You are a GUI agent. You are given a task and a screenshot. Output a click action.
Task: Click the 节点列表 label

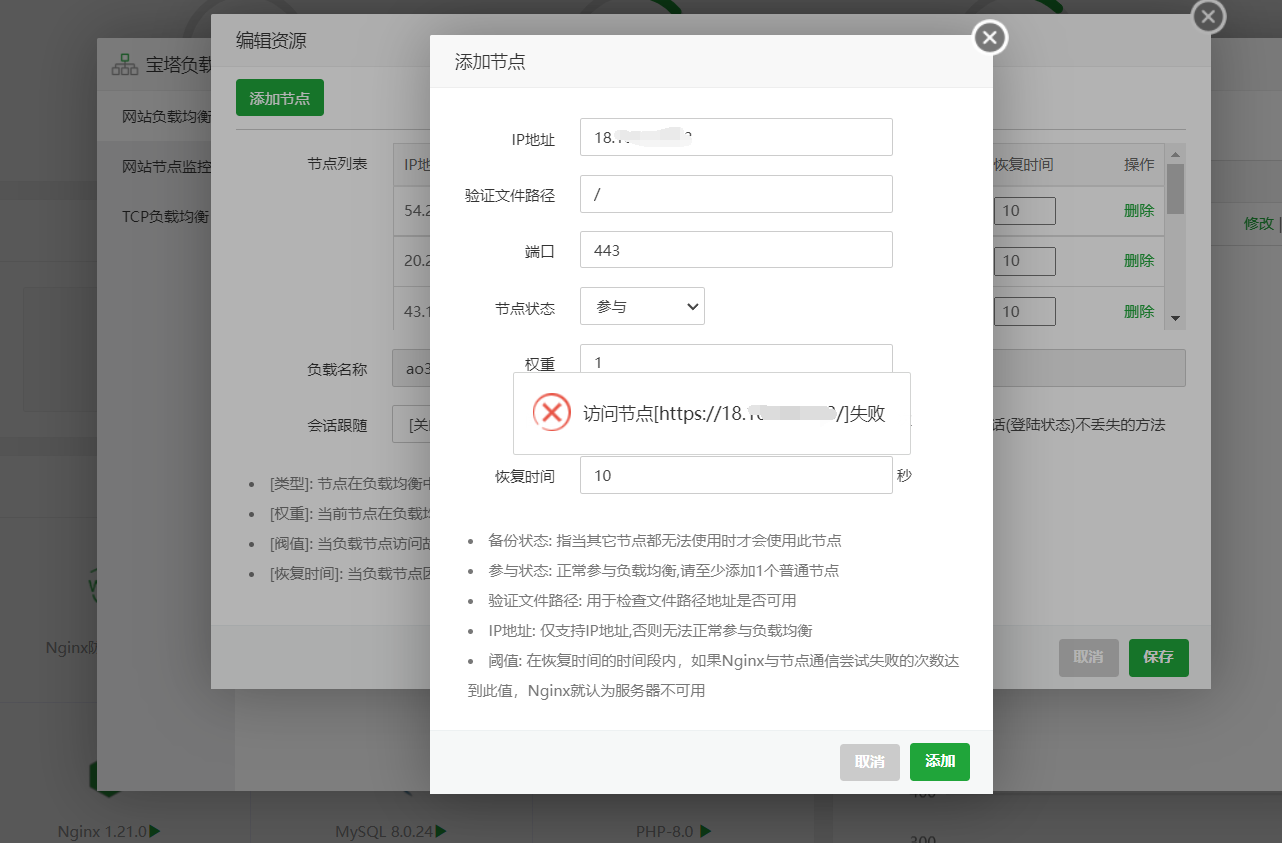point(337,164)
